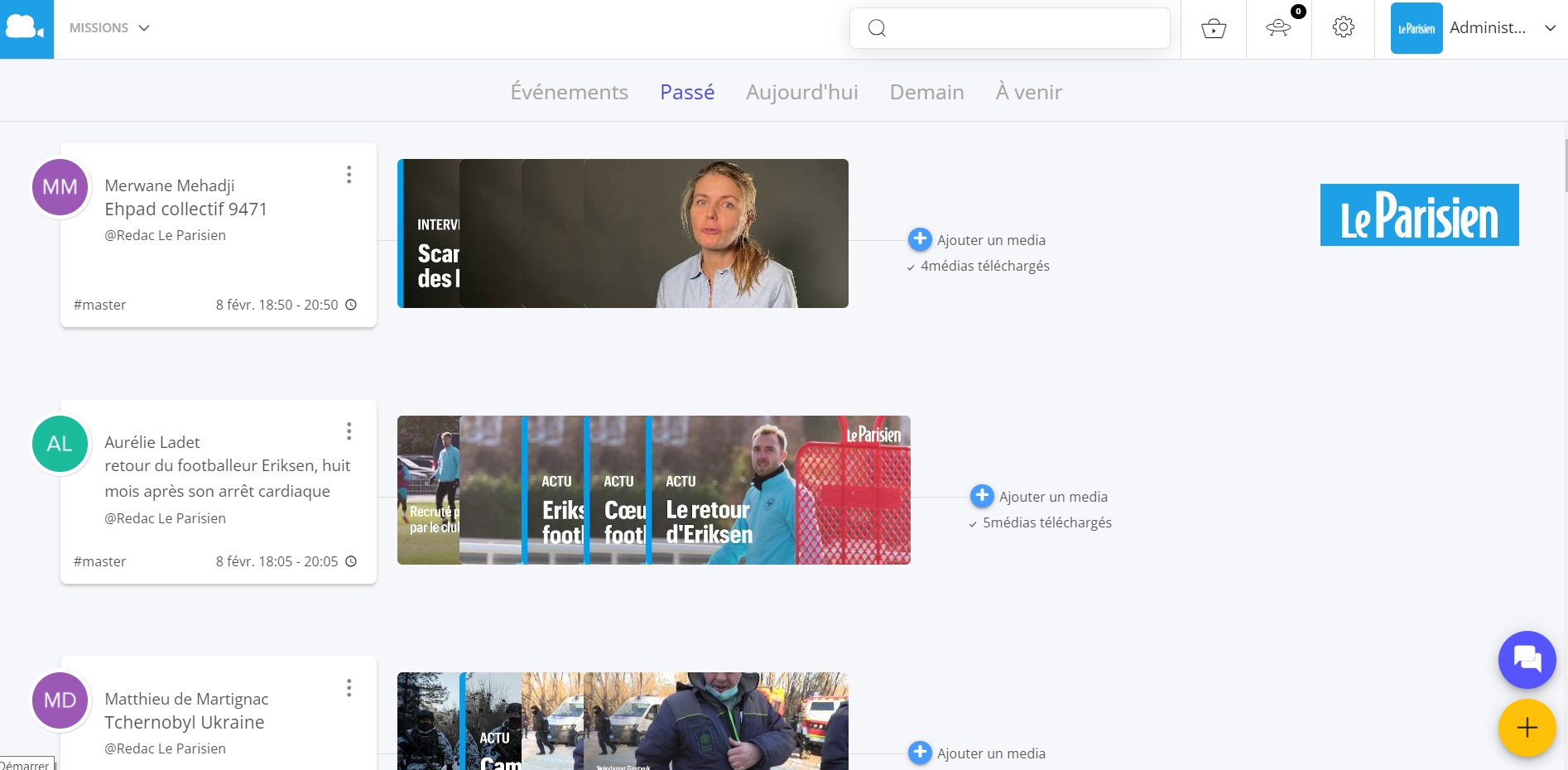Open the Tchernobyl Ukraine mission title
Viewport: 1568px width, 770px height.
pyautogui.click(x=185, y=723)
